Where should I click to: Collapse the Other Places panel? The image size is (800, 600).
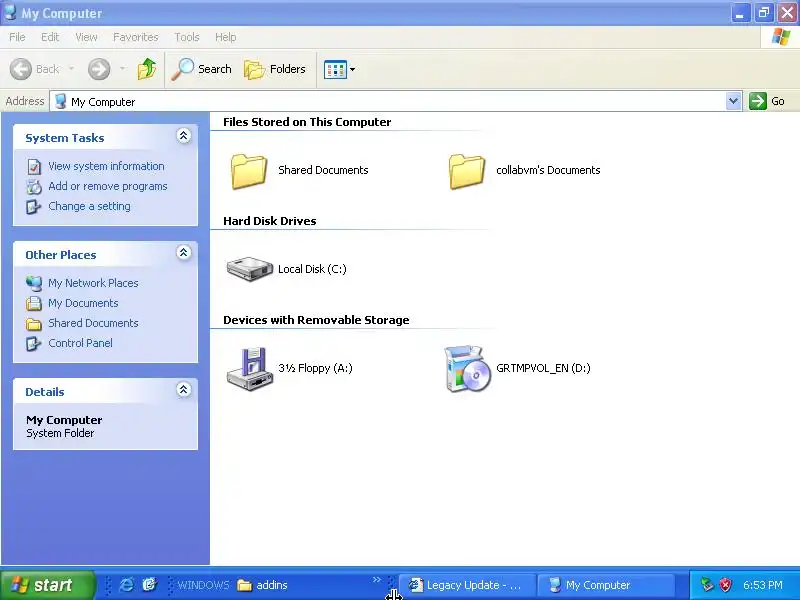184,253
